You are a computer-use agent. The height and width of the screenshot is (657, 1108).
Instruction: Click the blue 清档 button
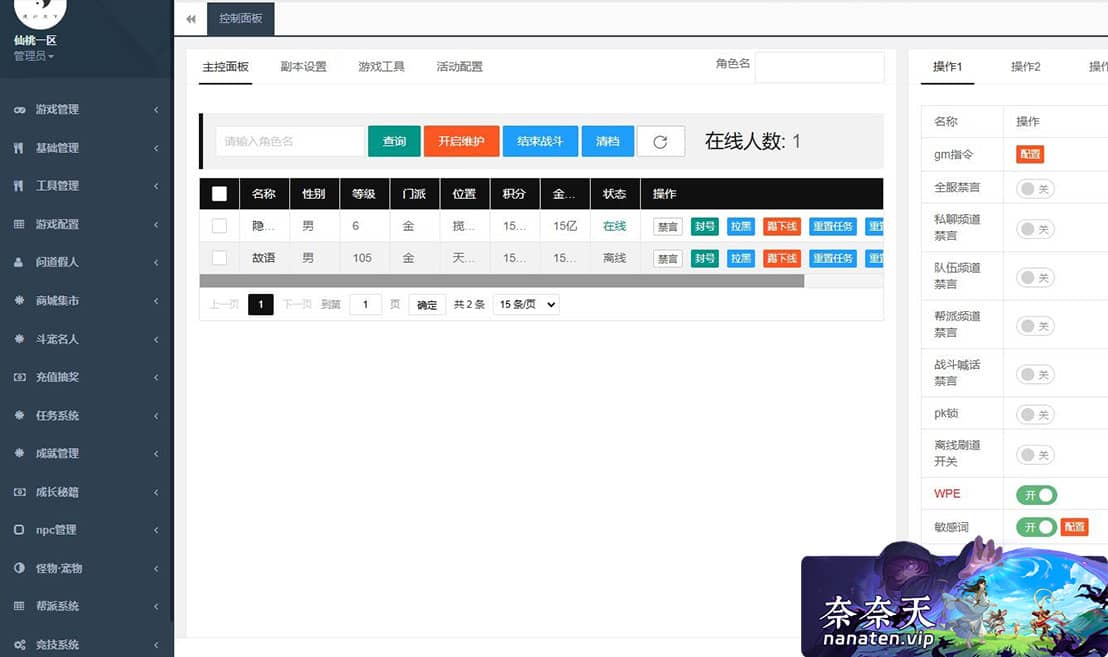(608, 141)
